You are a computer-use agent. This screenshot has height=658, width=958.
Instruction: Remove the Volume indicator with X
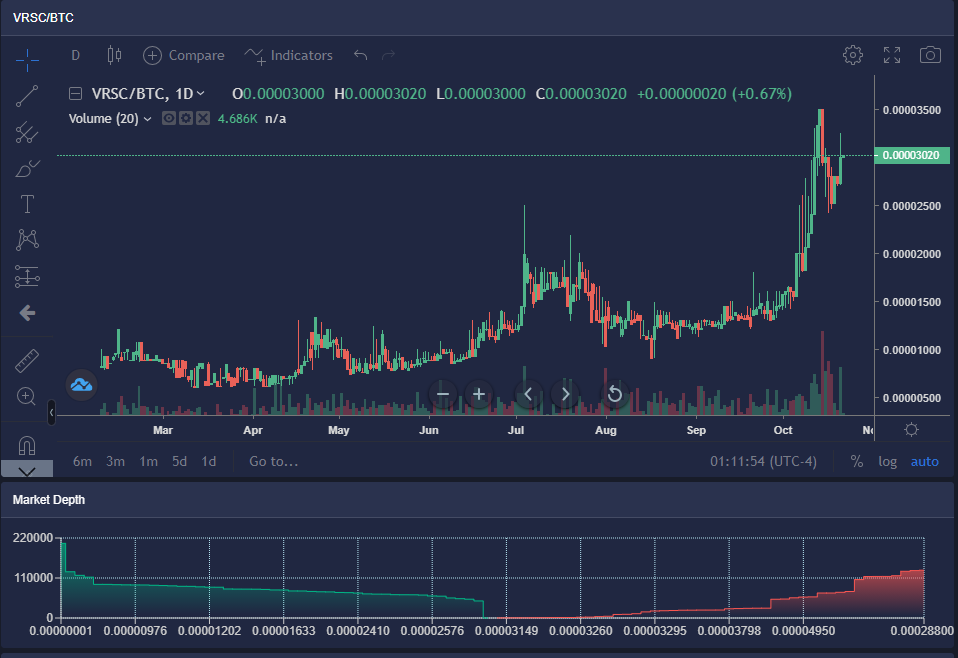[203, 119]
